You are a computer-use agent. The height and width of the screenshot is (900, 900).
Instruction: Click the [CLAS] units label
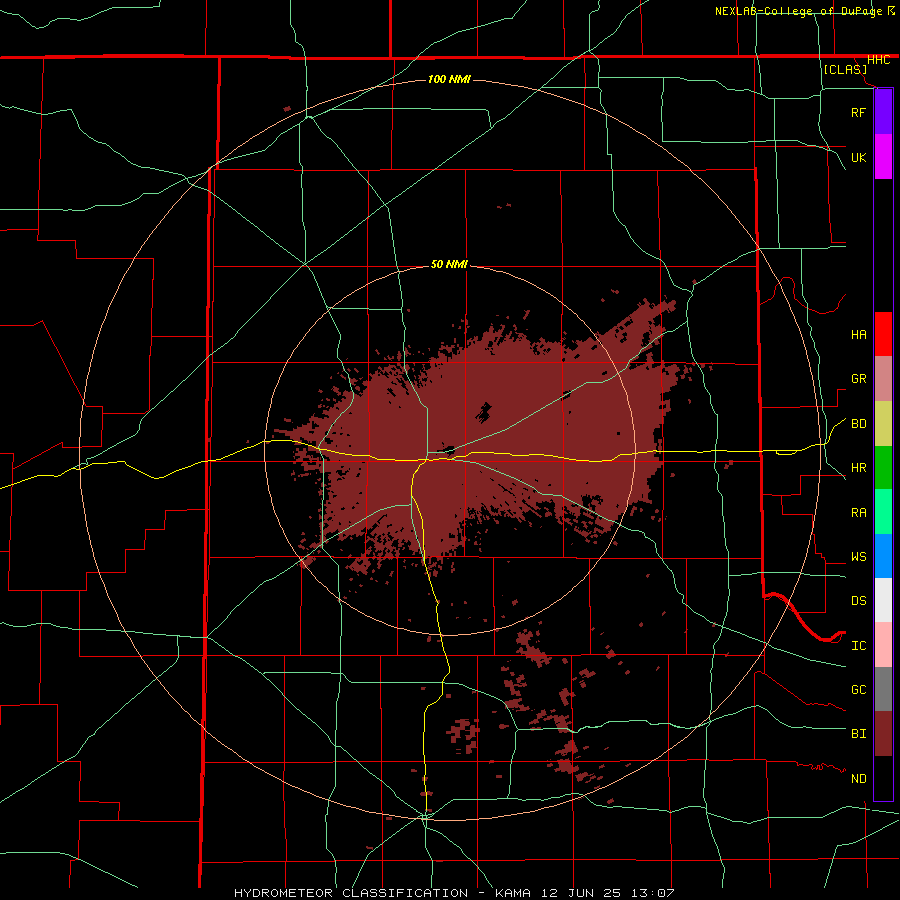845,70
